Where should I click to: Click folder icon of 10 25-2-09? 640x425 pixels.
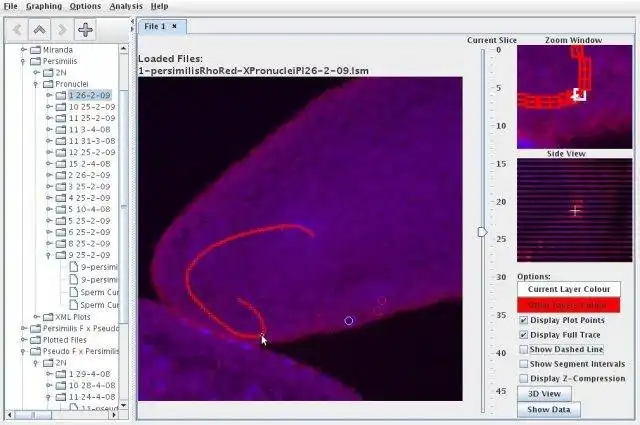coord(61,107)
